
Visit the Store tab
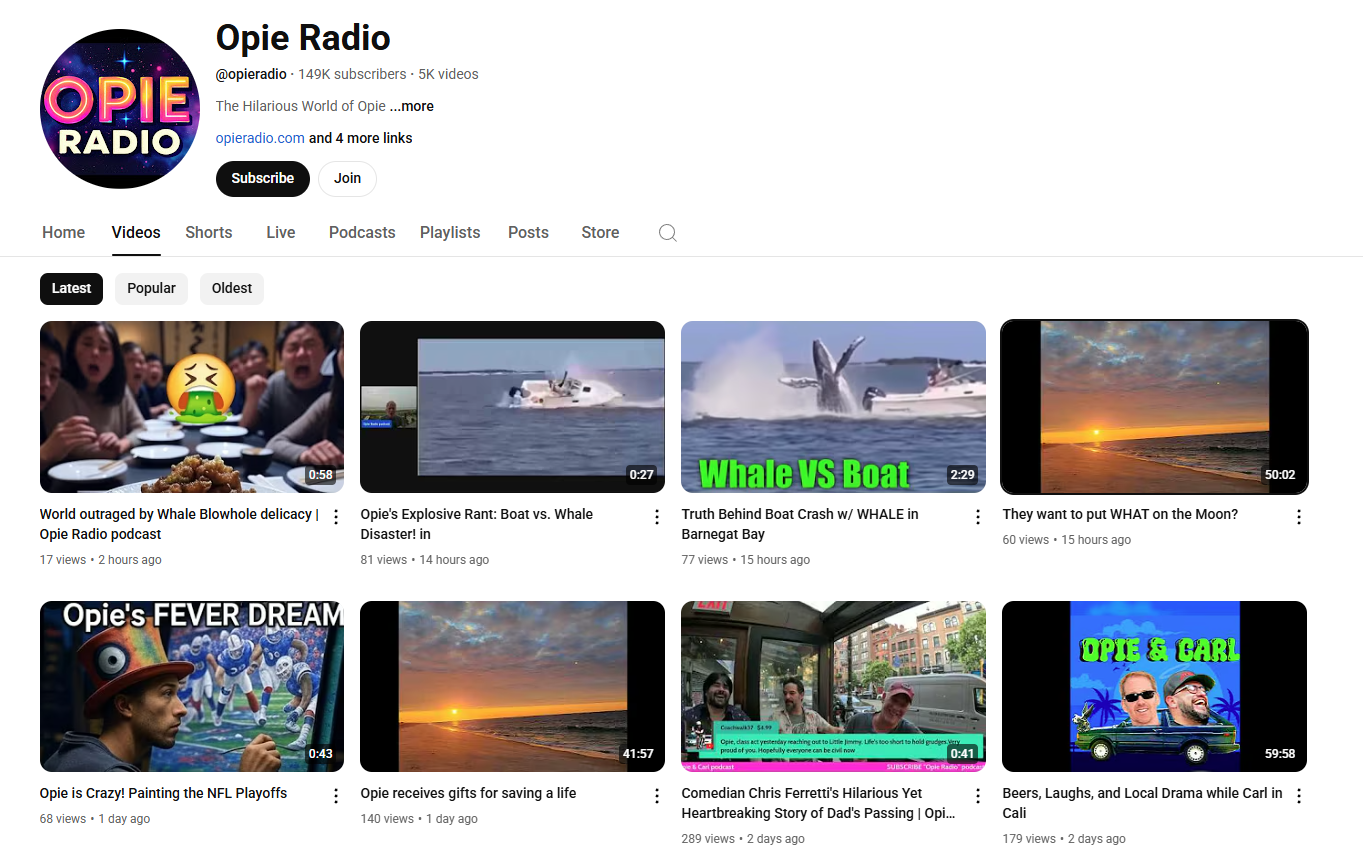[x=600, y=232]
